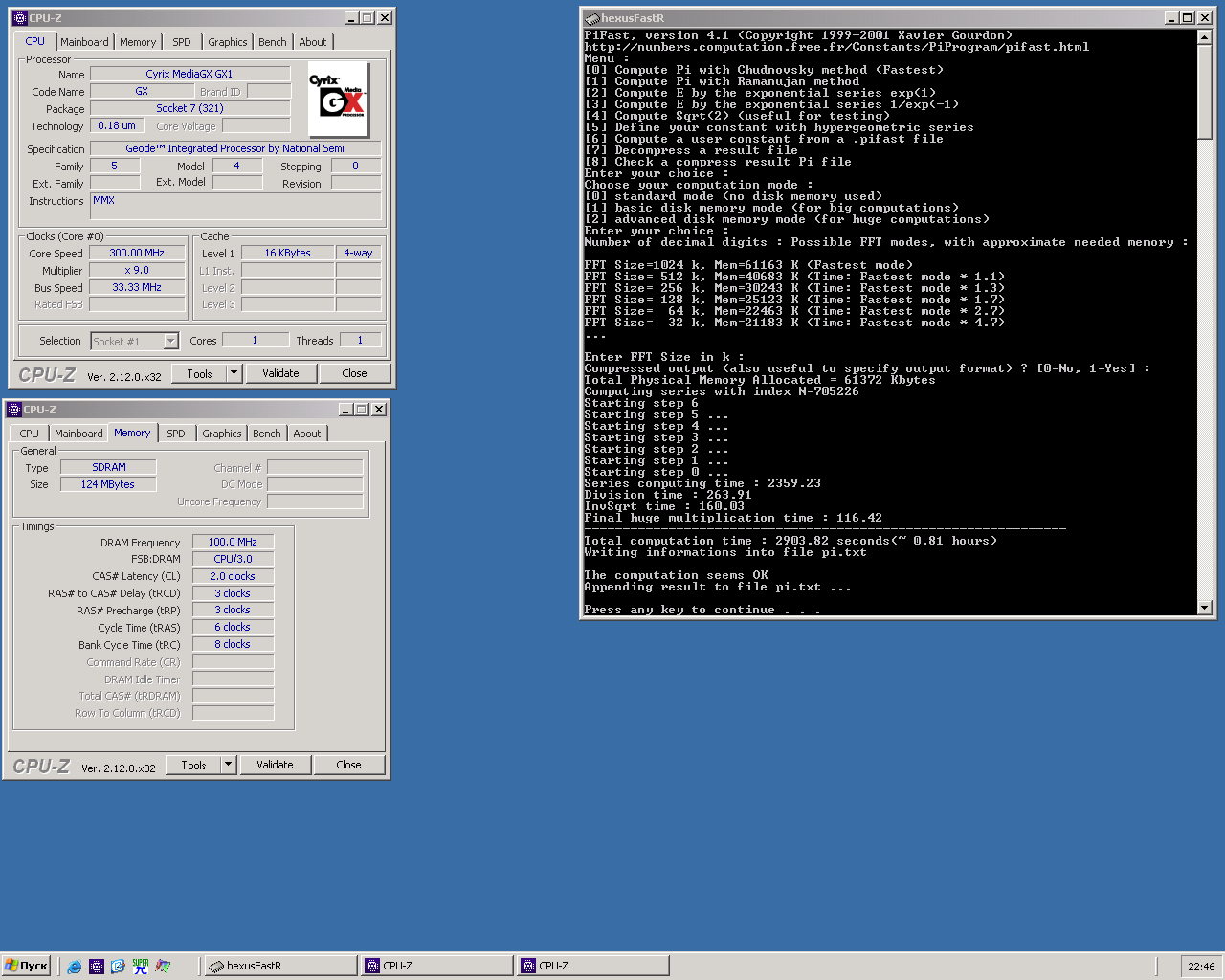Open Bench tab in CPU-Z processor window
The width and height of the screenshot is (1225, 980).
[273, 42]
